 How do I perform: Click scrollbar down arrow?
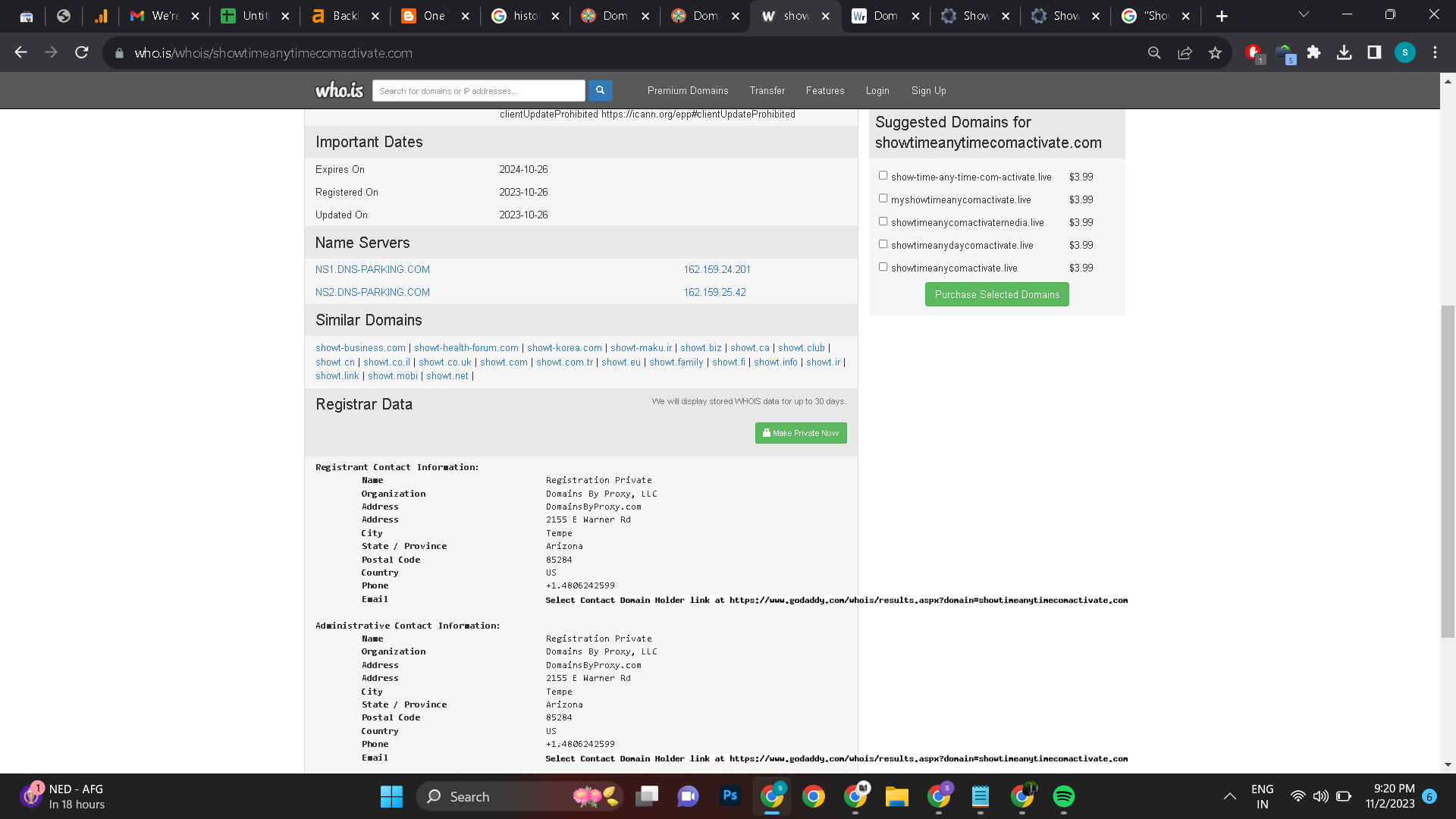click(1448, 764)
